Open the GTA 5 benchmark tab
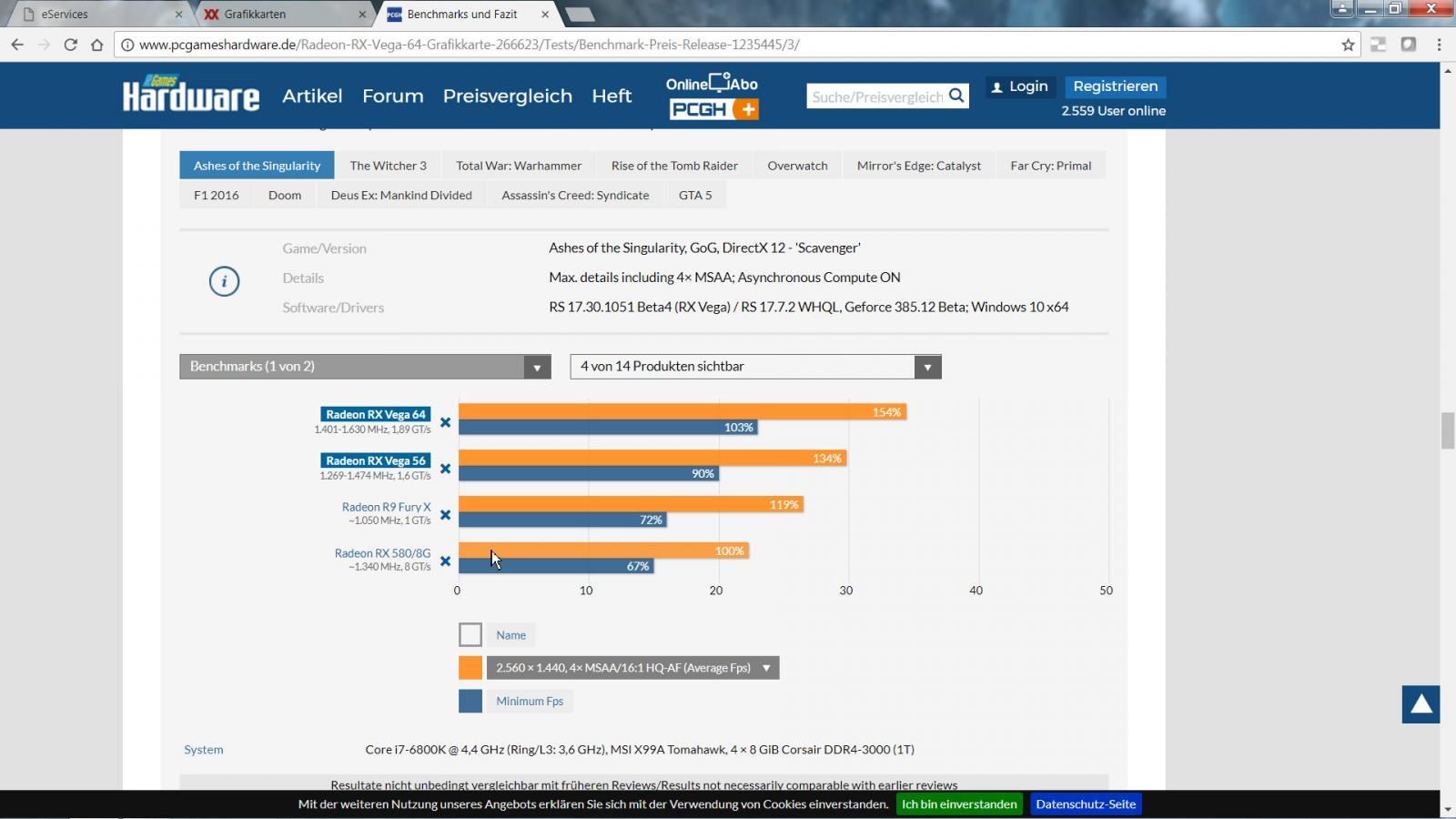This screenshot has width=1456, height=819. (695, 195)
